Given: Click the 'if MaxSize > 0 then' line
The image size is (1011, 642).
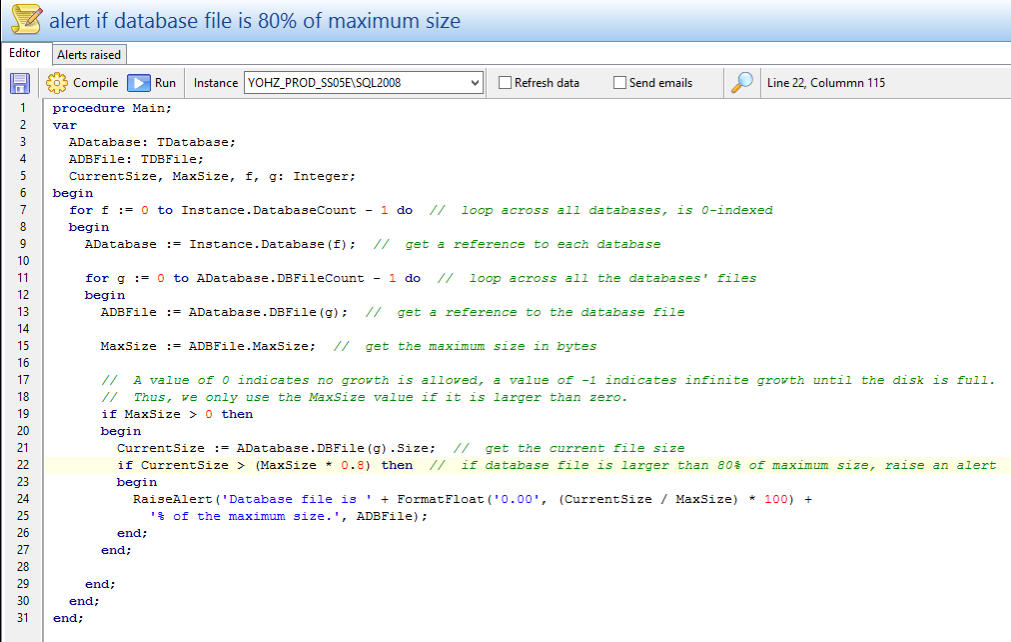Looking at the screenshot, I should click(x=177, y=414).
